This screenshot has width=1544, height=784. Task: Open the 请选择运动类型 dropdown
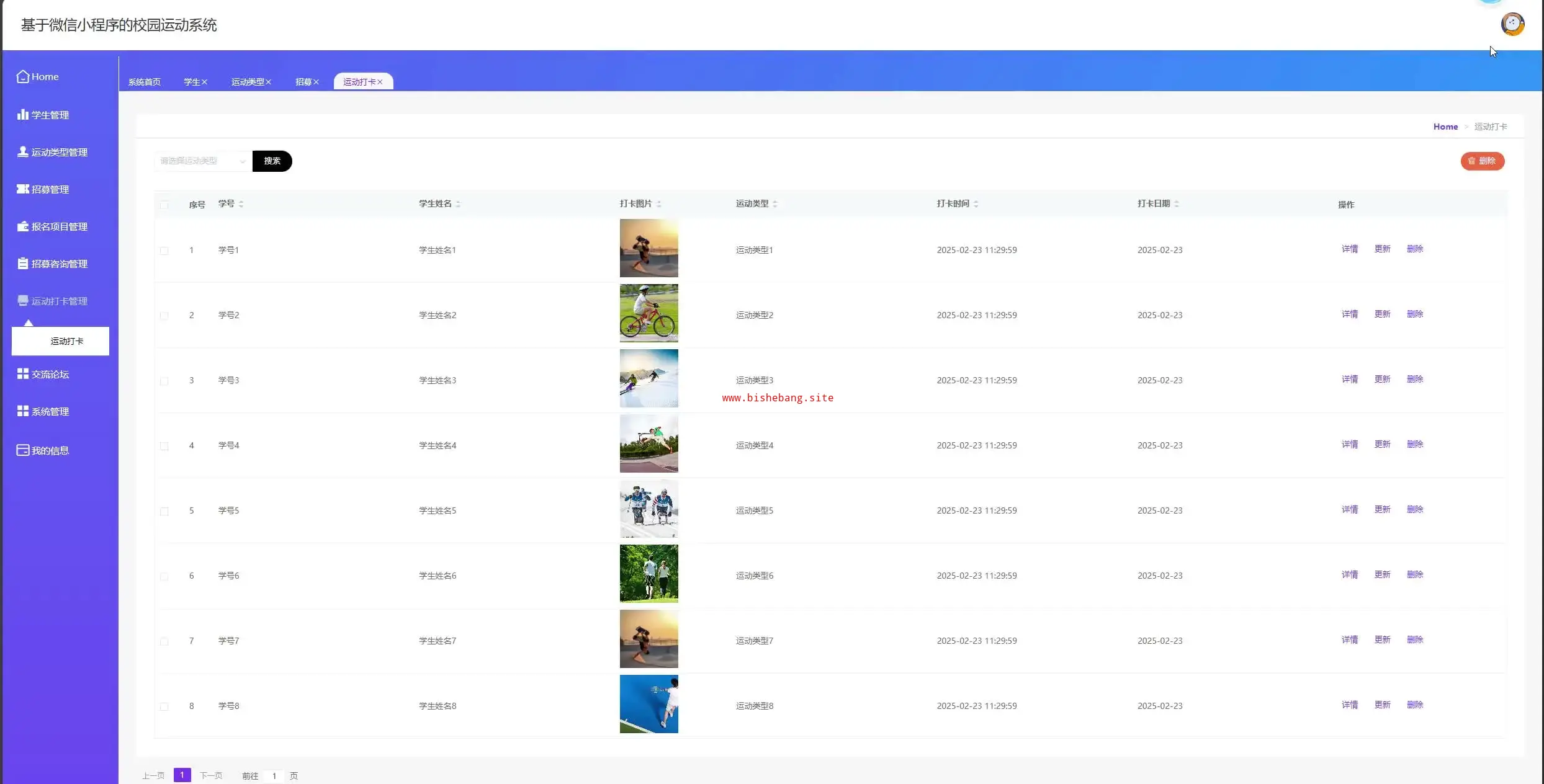coord(202,161)
